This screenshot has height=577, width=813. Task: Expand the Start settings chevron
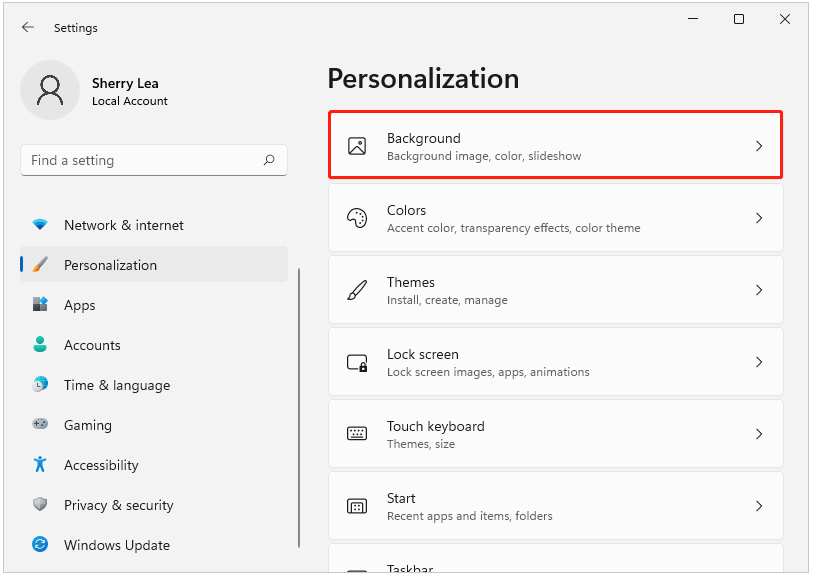758,505
